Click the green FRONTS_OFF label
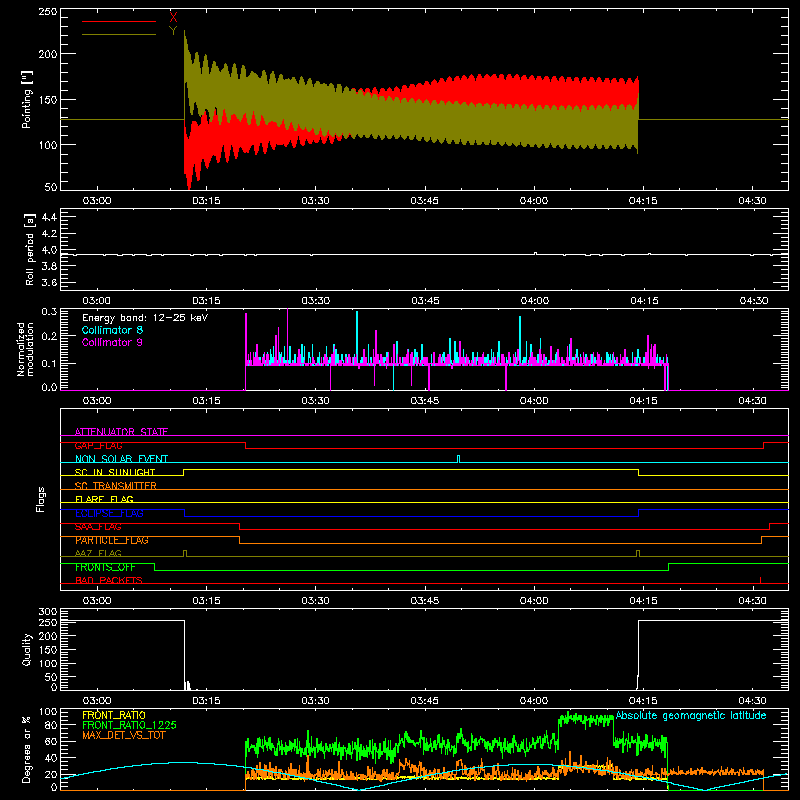The image size is (800, 800). [x=105, y=567]
